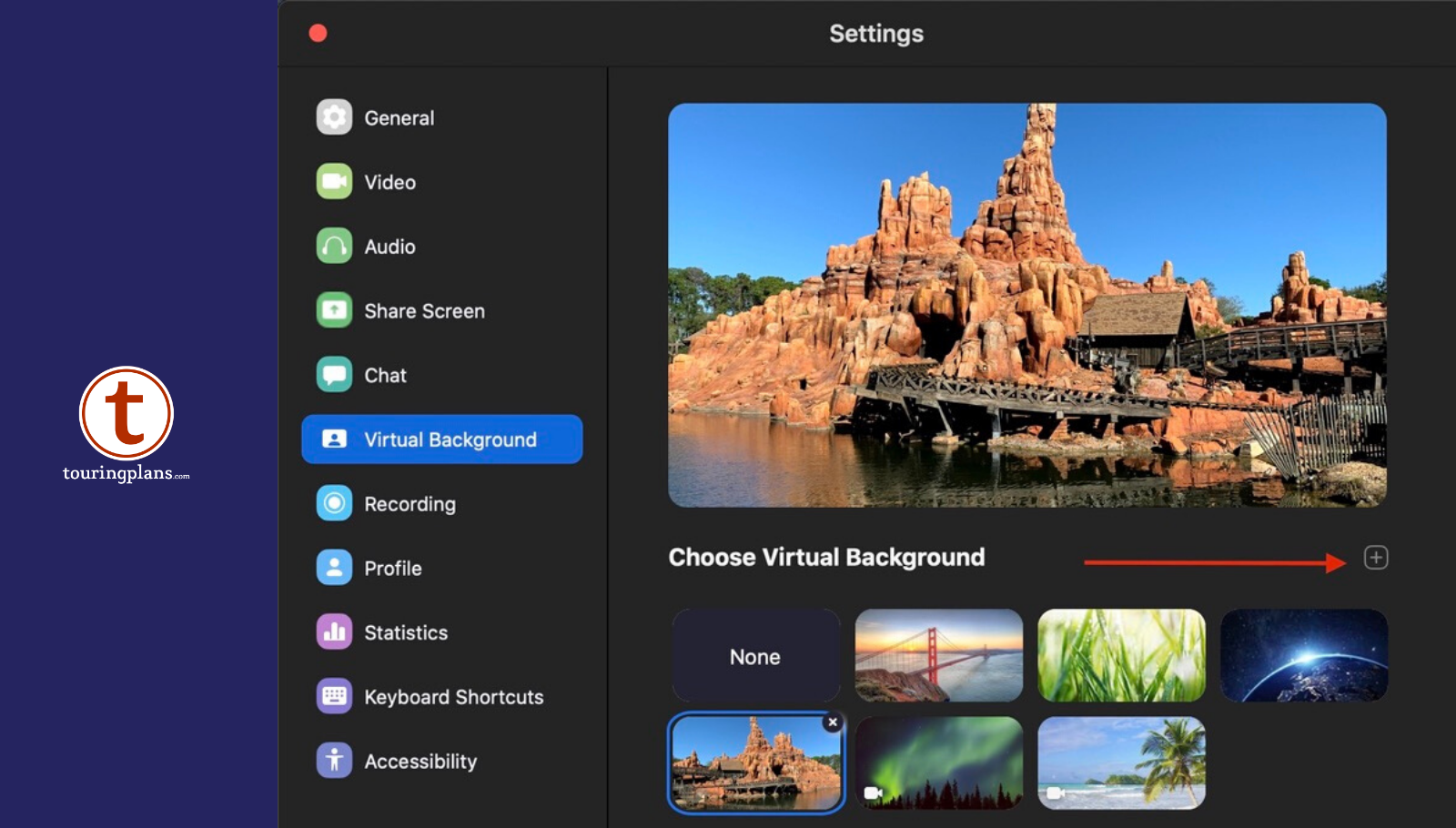Click the Settings window title
Viewport: 1456px width, 828px height.
[876, 34]
